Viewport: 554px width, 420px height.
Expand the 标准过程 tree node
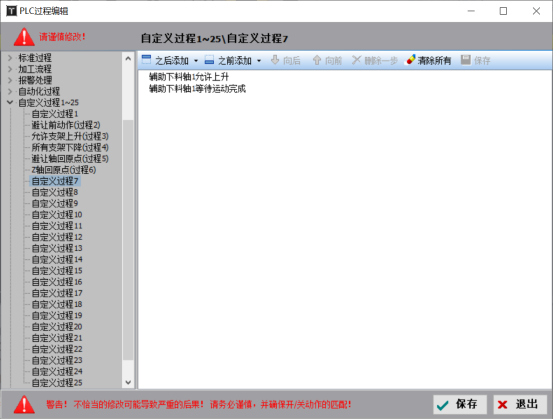click(10, 58)
